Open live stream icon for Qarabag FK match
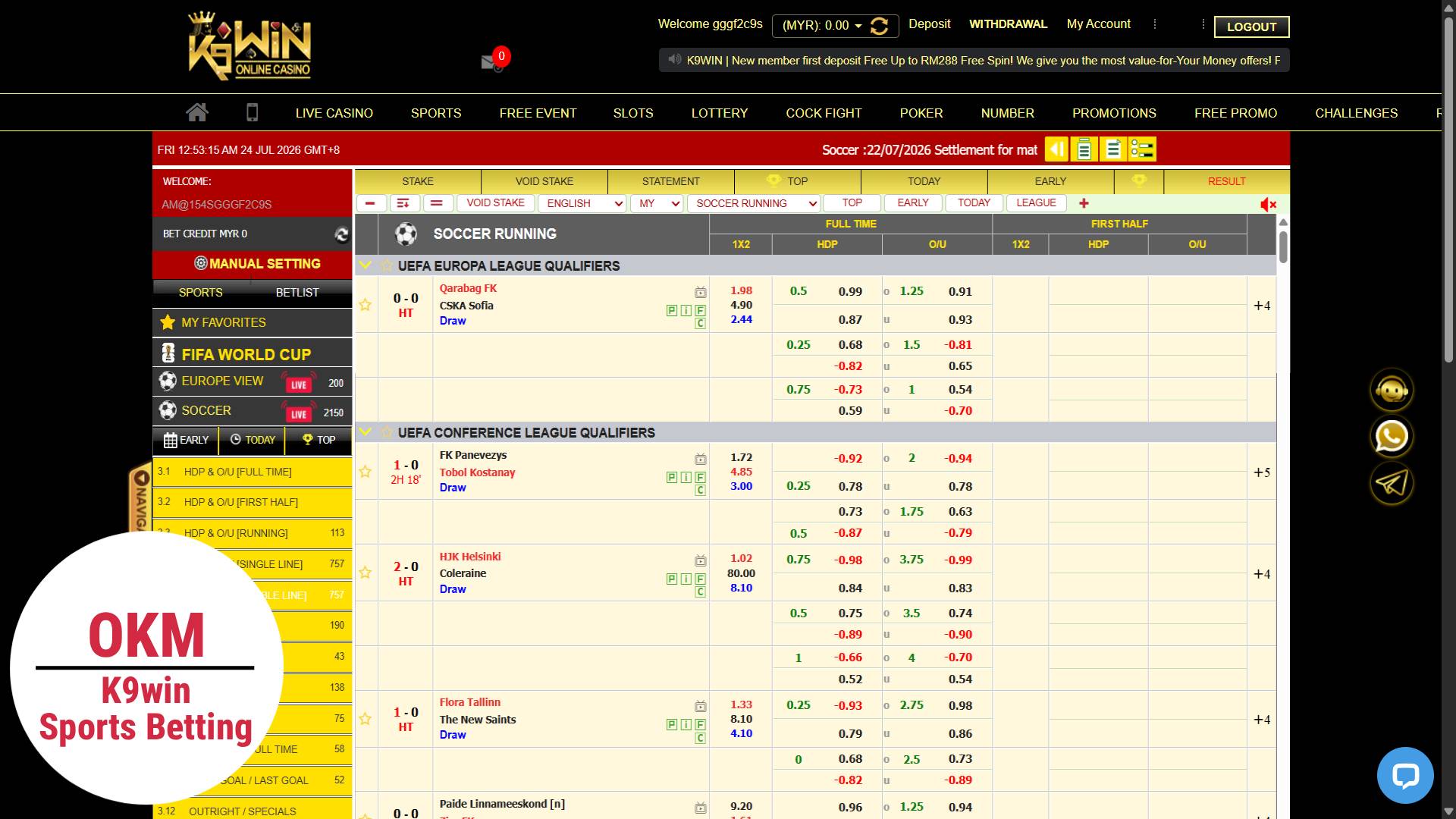This screenshot has height=819, width=1456. [x=700, y=292]
